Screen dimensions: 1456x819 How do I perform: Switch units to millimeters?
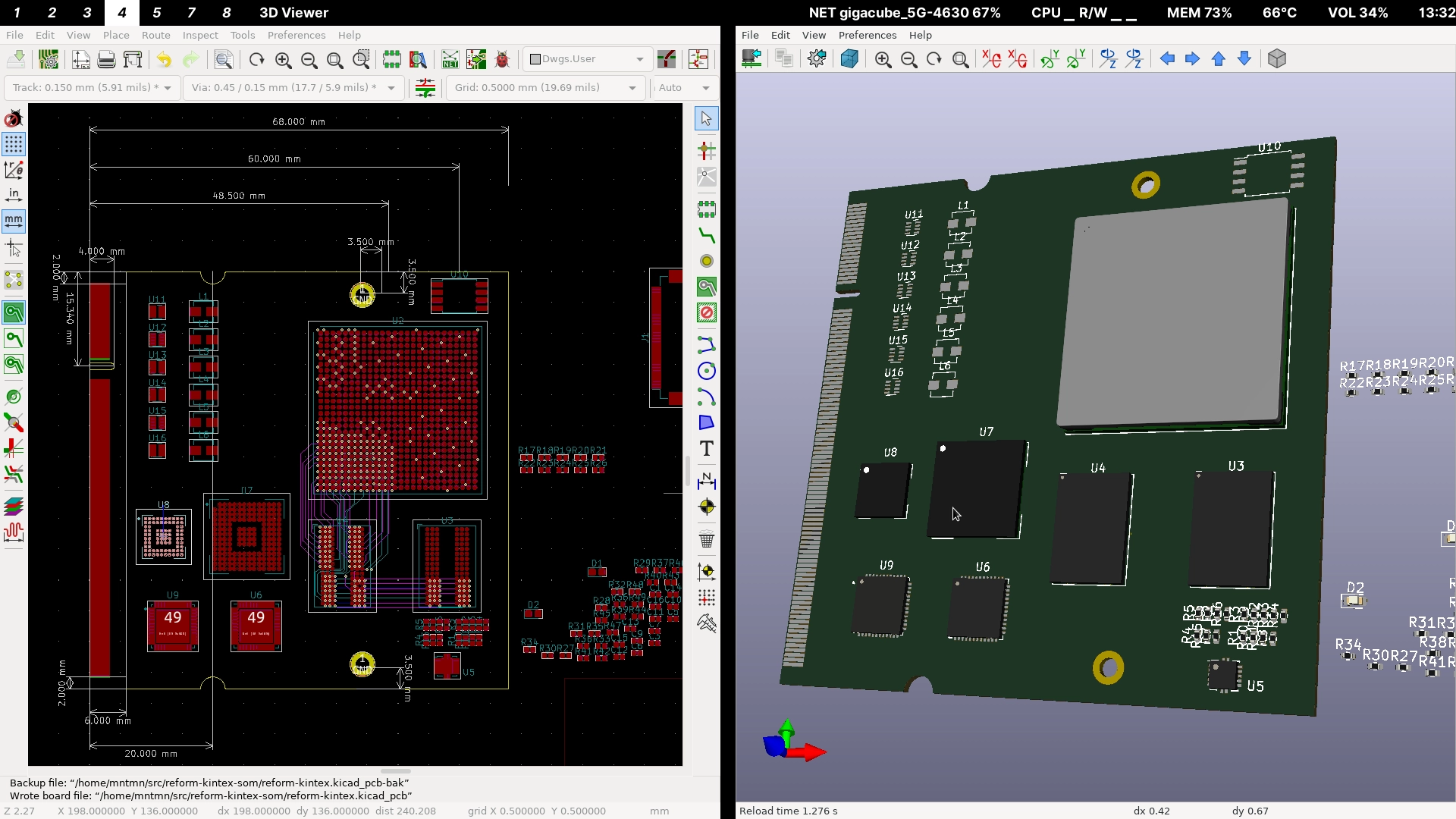14,221
